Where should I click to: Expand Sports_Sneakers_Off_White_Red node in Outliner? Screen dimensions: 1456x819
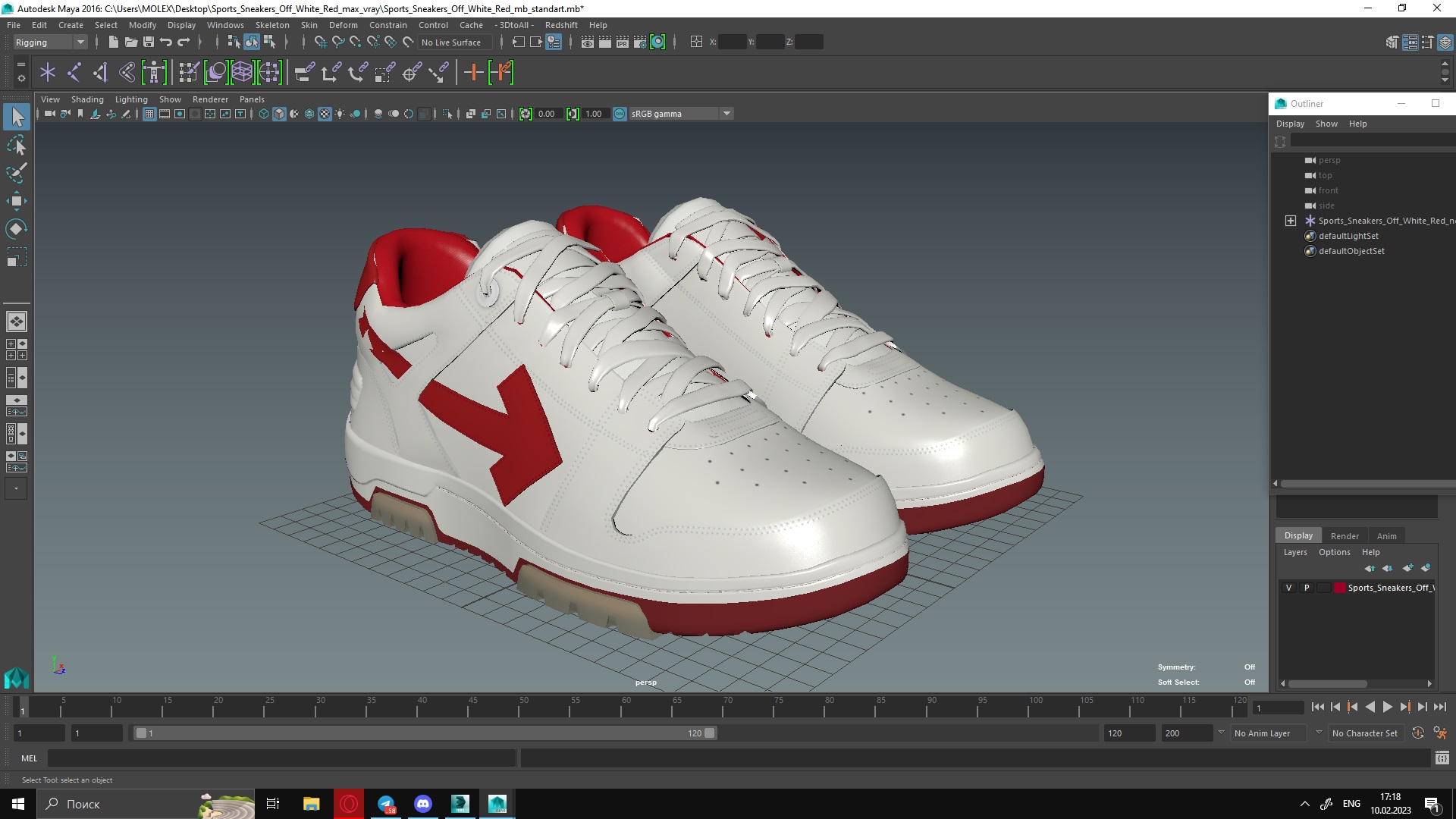click(1291, 221)
